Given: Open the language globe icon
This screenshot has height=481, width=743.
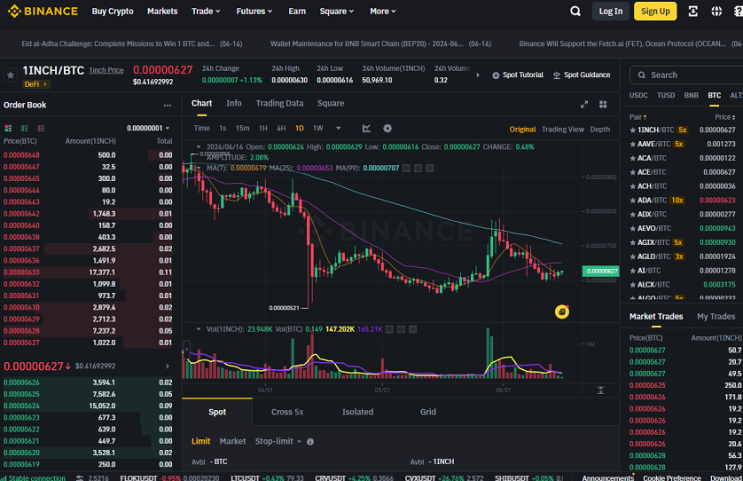Looking at the screenshot, I should [x=716, y=11].
